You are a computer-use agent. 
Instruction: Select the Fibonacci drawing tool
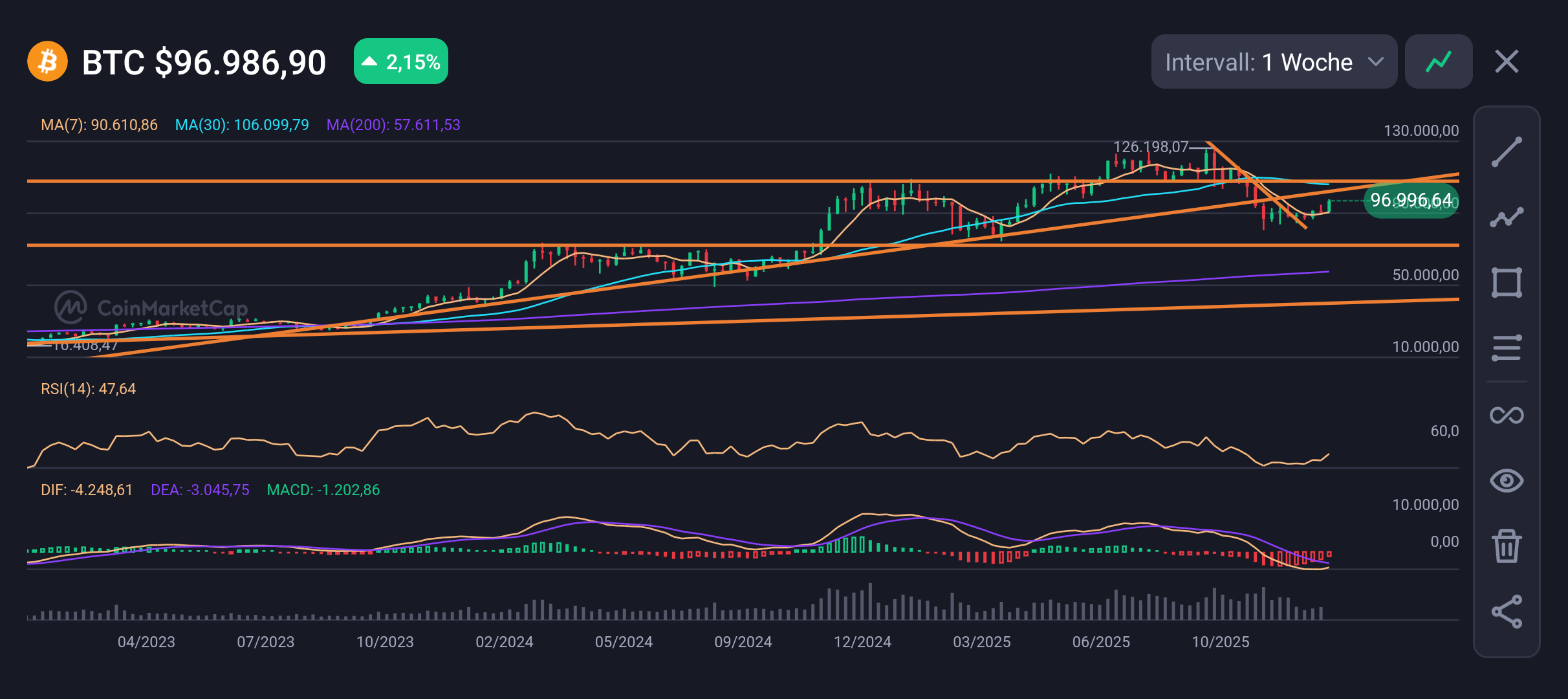(x=1507, y=413)
